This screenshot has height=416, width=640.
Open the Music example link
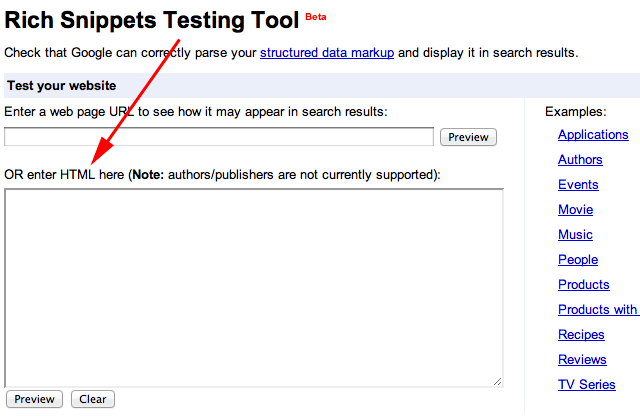575,234
